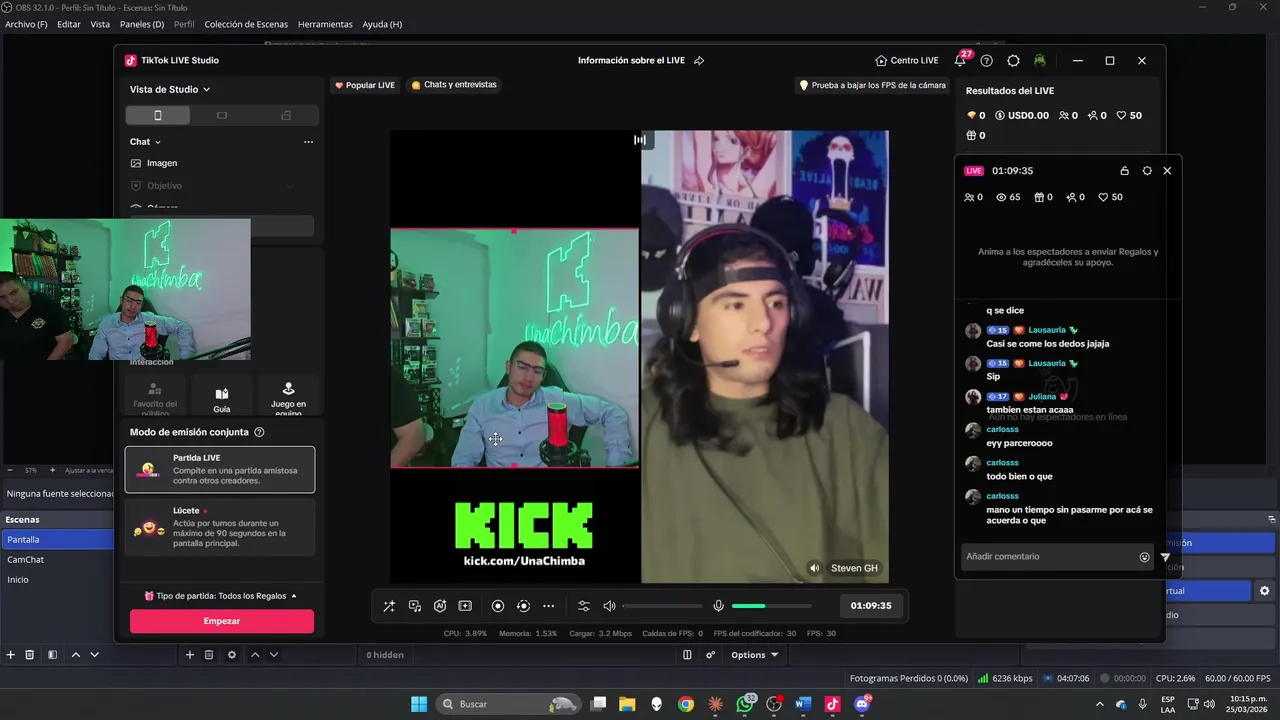Open the magic effects wand tool
The image size is (1280, 720).
389,606
